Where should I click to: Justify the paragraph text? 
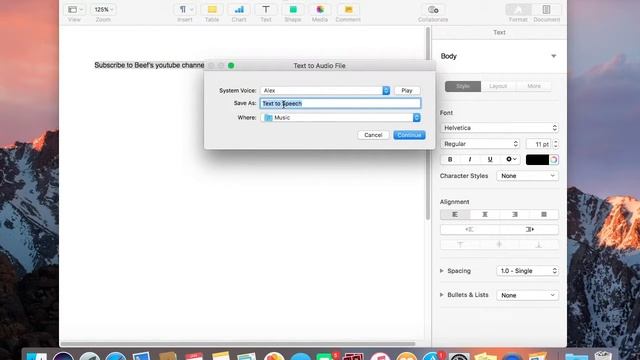pyautogui.click(x=544, y=214)
